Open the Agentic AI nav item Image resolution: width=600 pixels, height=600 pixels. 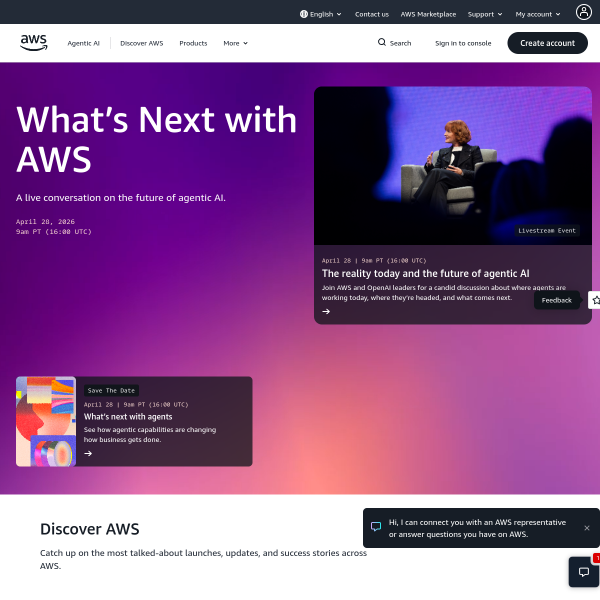[83, 43]
